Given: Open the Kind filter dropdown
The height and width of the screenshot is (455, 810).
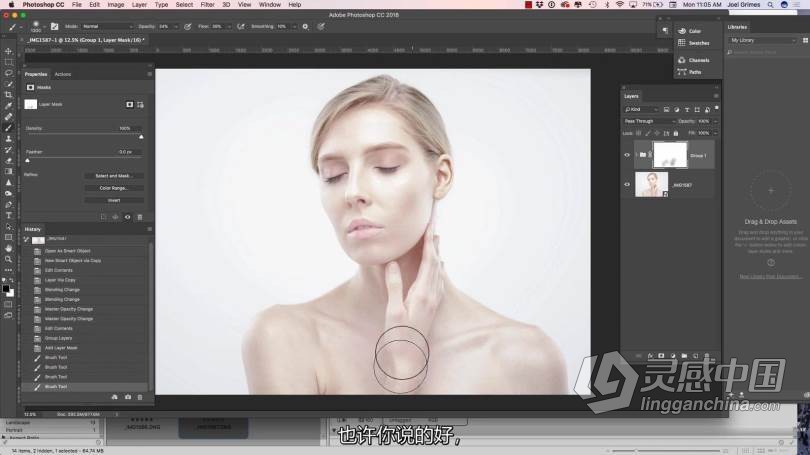Looking at the screenshot, I should [x=641, y=109].
